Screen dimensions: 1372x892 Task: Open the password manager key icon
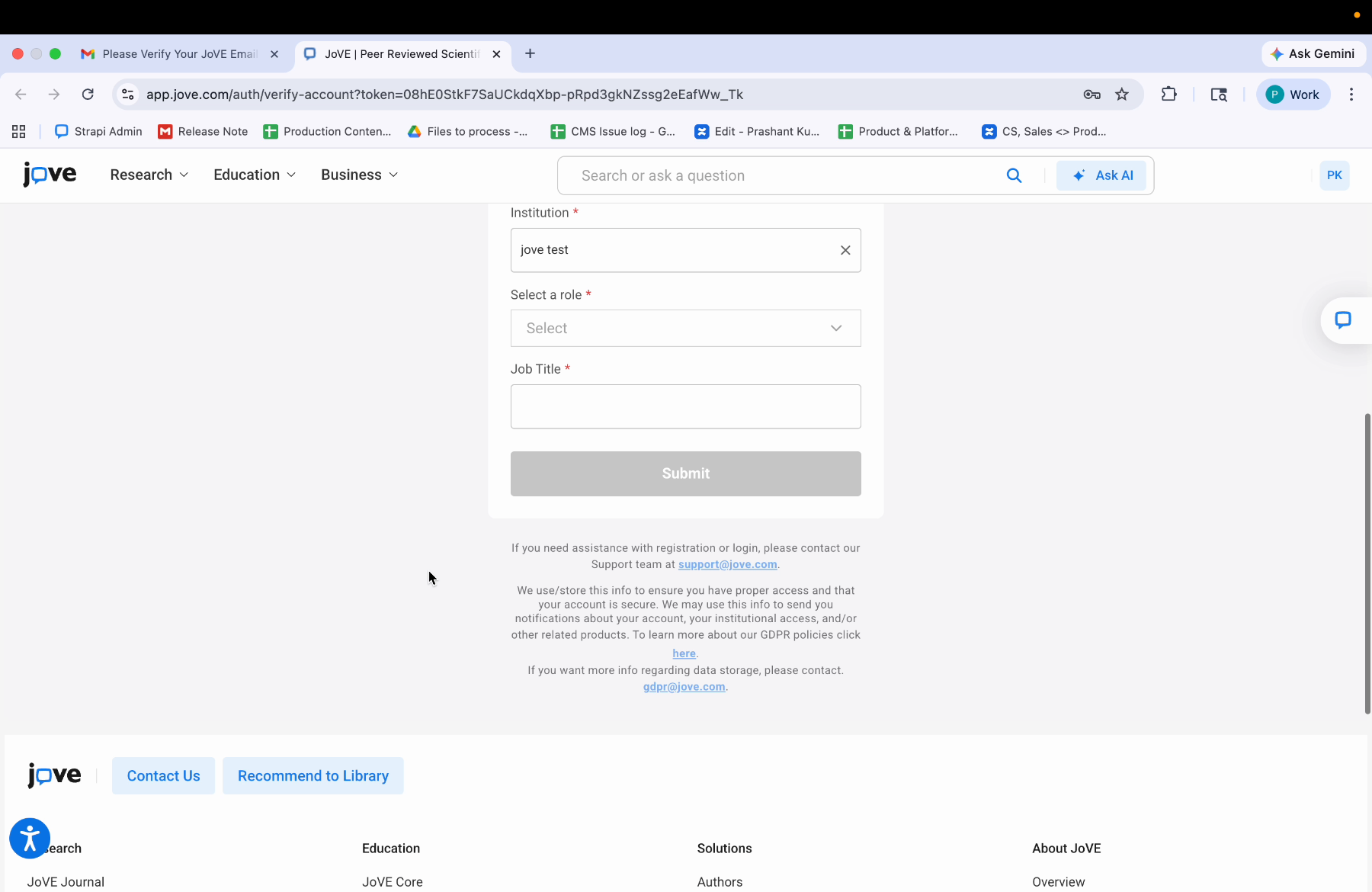click(x=1092, y=94)
